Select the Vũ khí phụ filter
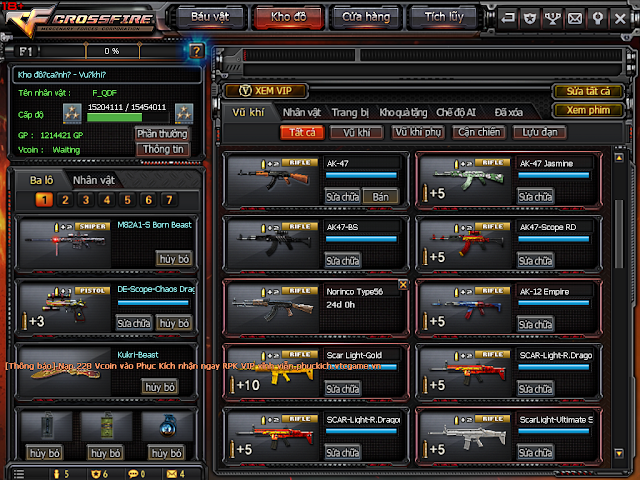 418,133
